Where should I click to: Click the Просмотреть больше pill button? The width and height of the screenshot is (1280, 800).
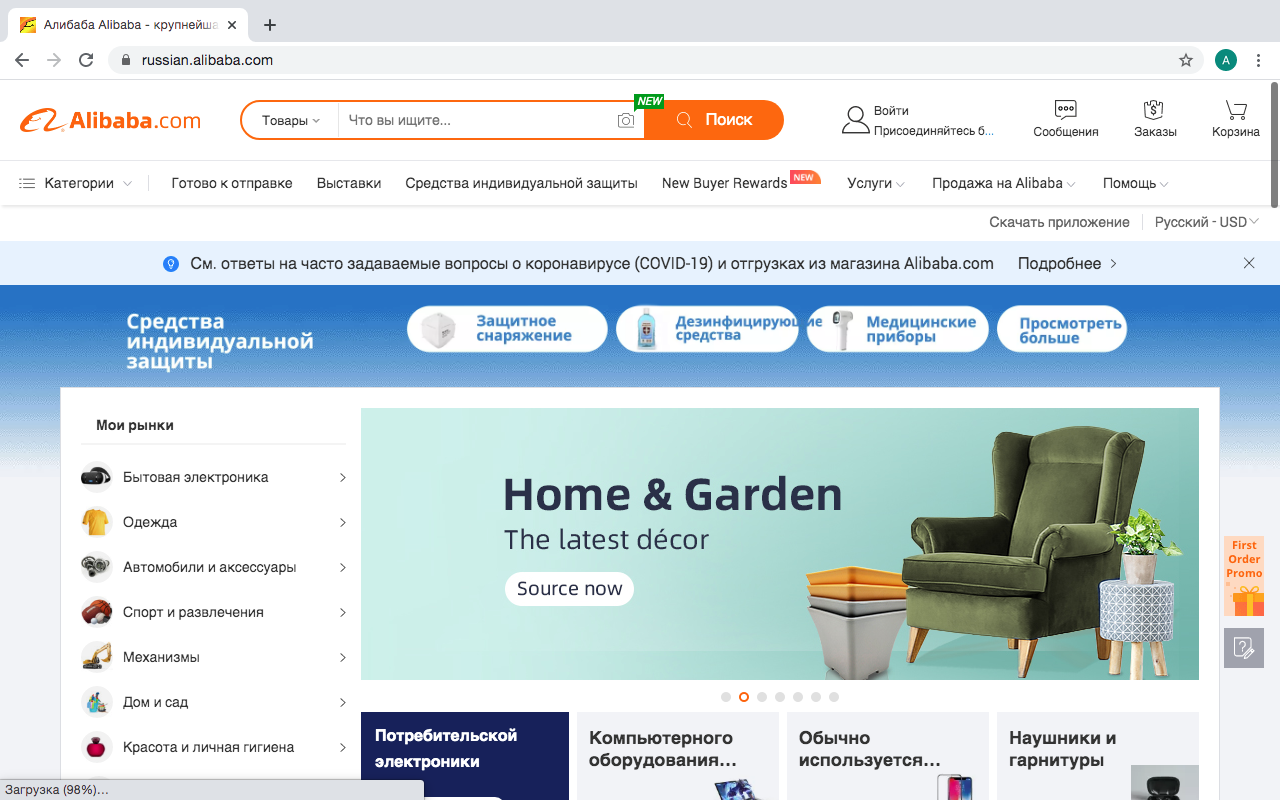(1062, 330)
